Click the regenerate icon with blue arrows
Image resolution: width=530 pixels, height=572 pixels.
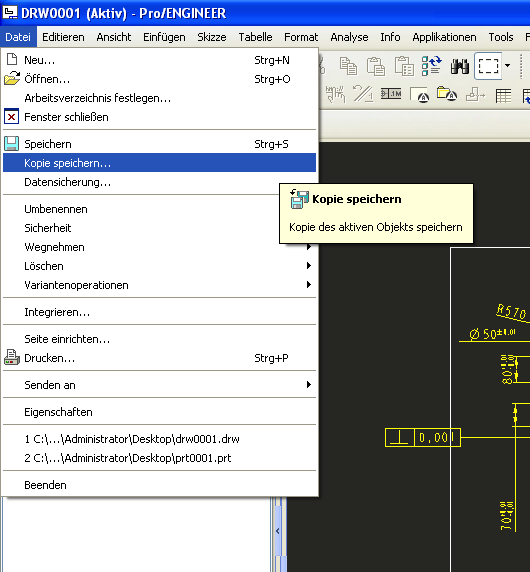click(432, 66)
